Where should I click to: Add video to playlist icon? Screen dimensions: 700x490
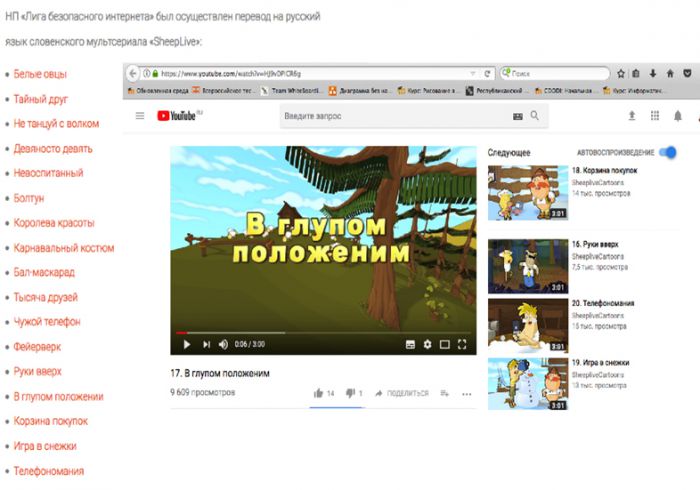445,393
